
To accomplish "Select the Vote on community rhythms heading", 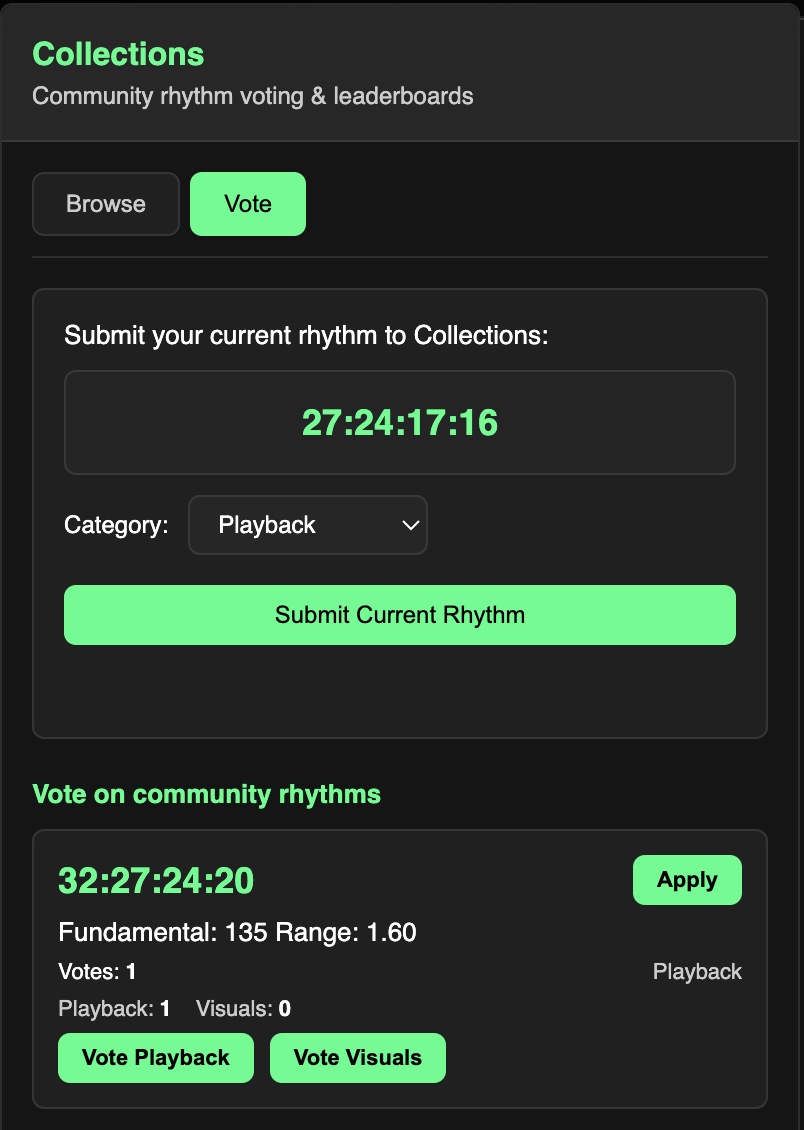I will (207, 793).
